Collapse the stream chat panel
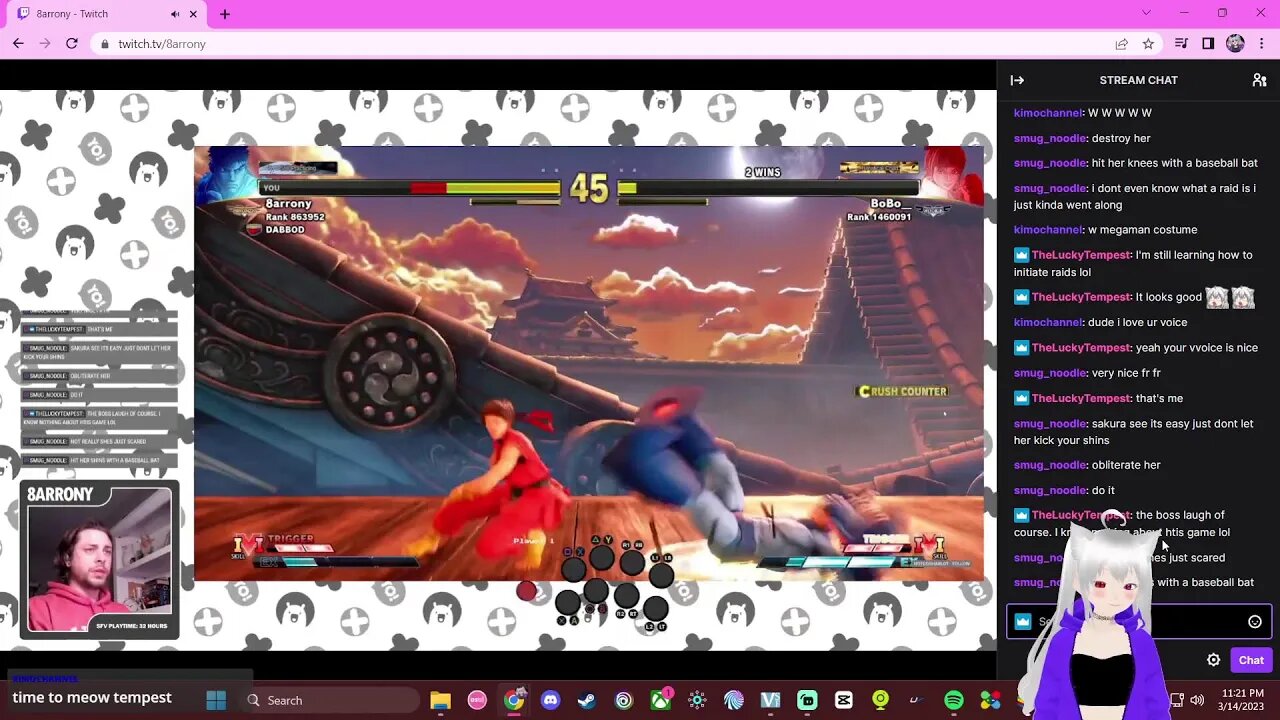Screen dimensions: 1280x720 [1017, 80]
